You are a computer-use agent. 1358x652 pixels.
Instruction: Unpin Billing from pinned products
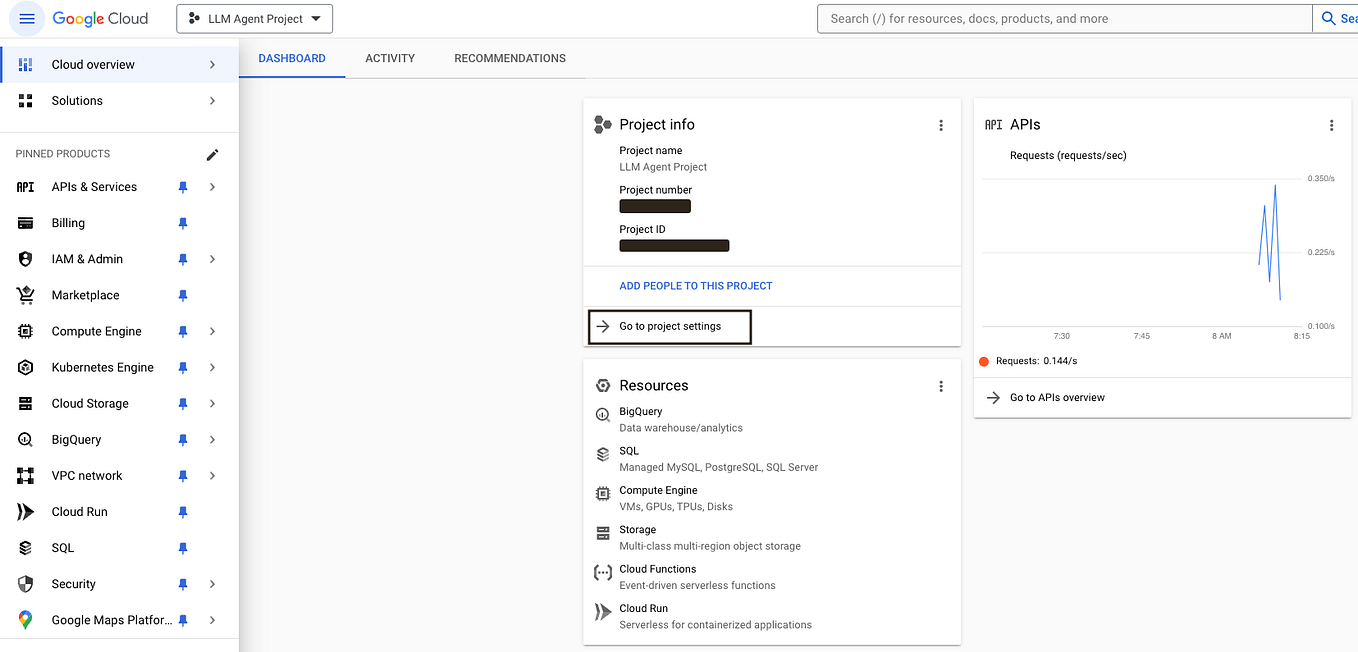click(x=182, y=223)
